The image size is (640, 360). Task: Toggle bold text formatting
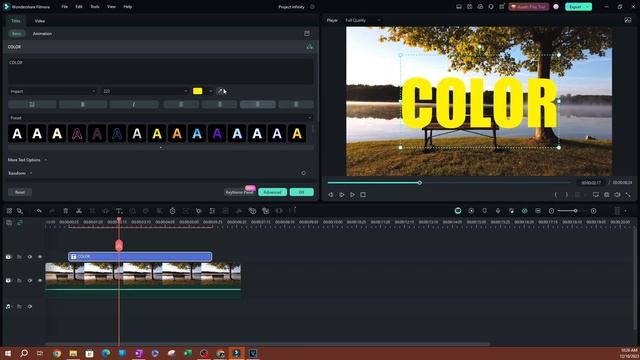tap(83, 104)
